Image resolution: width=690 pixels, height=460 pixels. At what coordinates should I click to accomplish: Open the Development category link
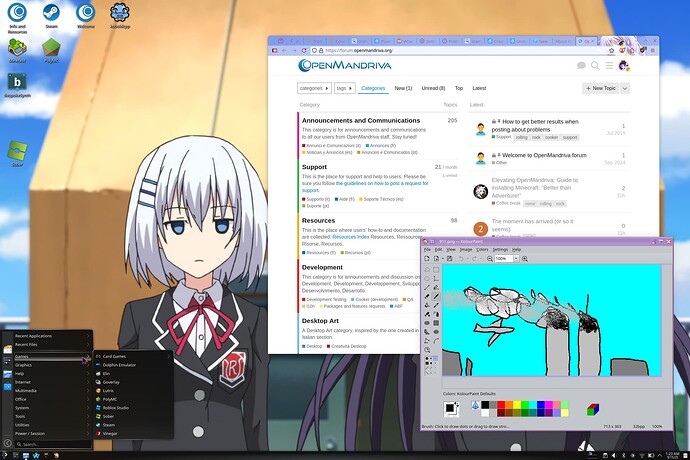322,267
